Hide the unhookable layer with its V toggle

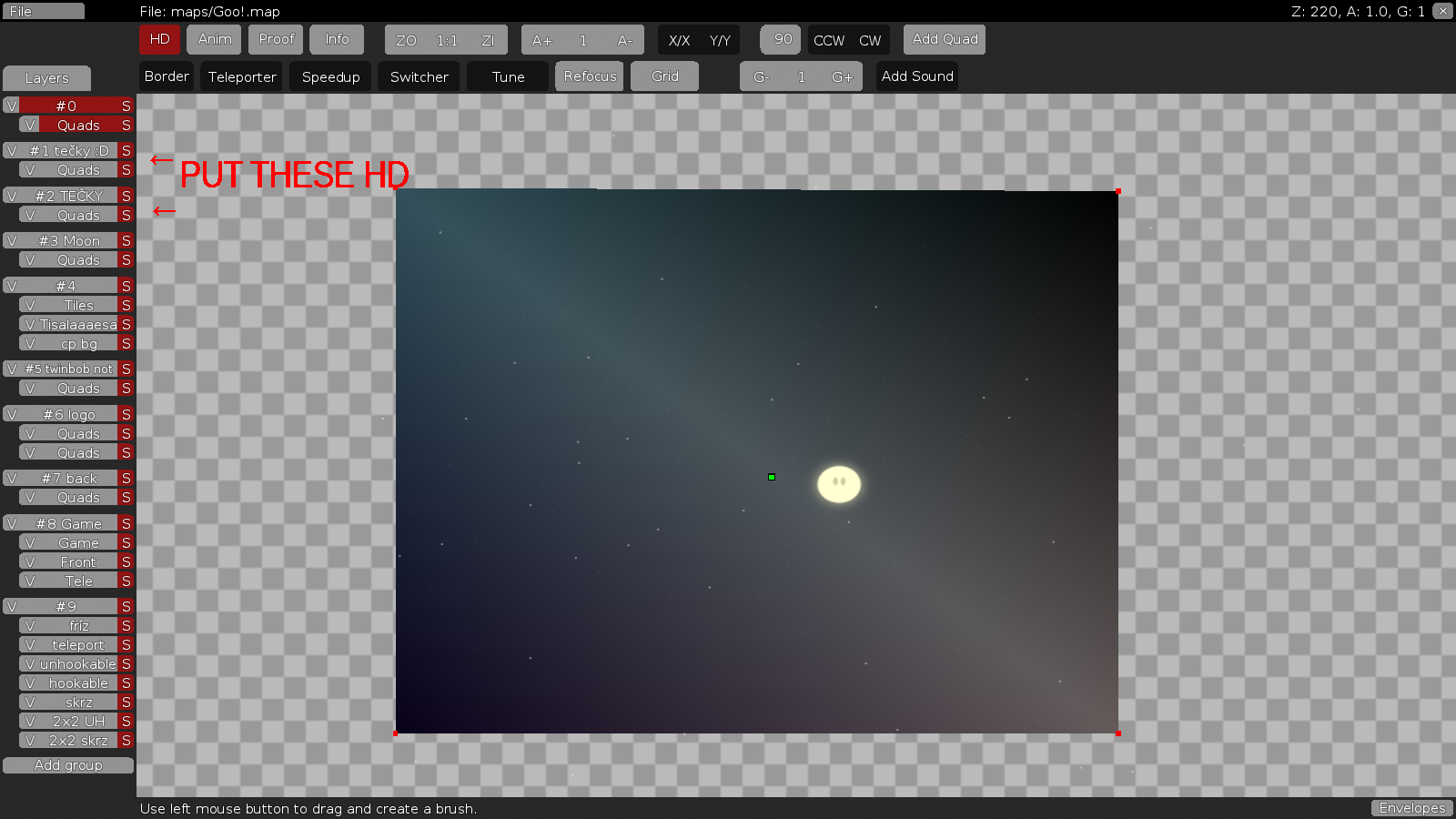pyautogui.click(x=28, y=663)
